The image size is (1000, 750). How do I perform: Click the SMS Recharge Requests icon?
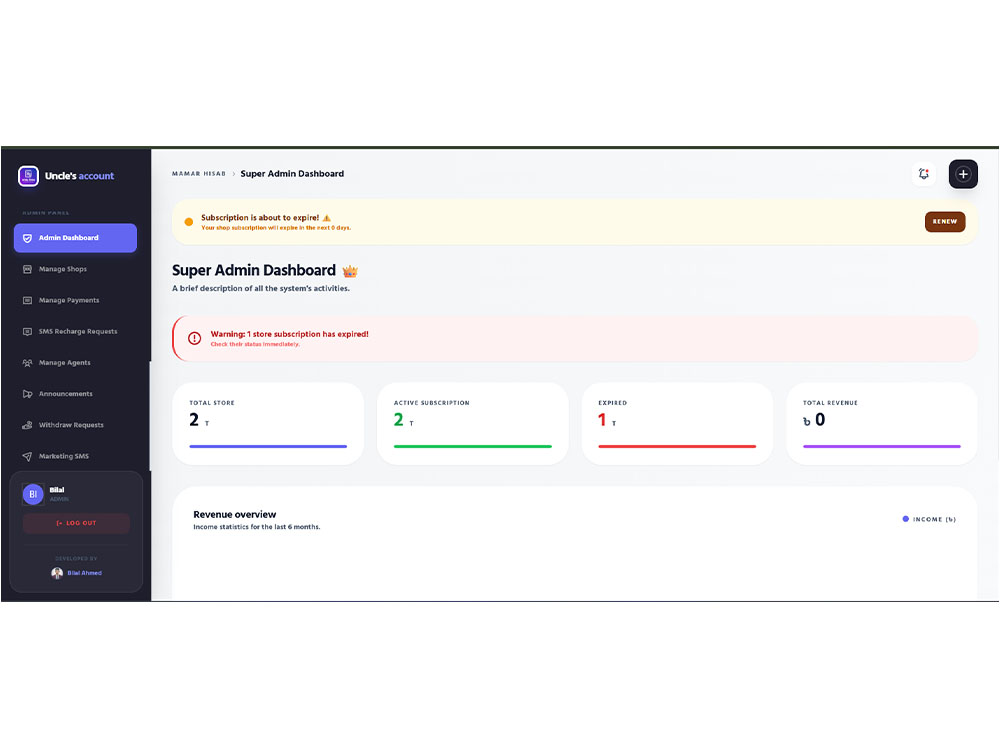tap(27, 332)
